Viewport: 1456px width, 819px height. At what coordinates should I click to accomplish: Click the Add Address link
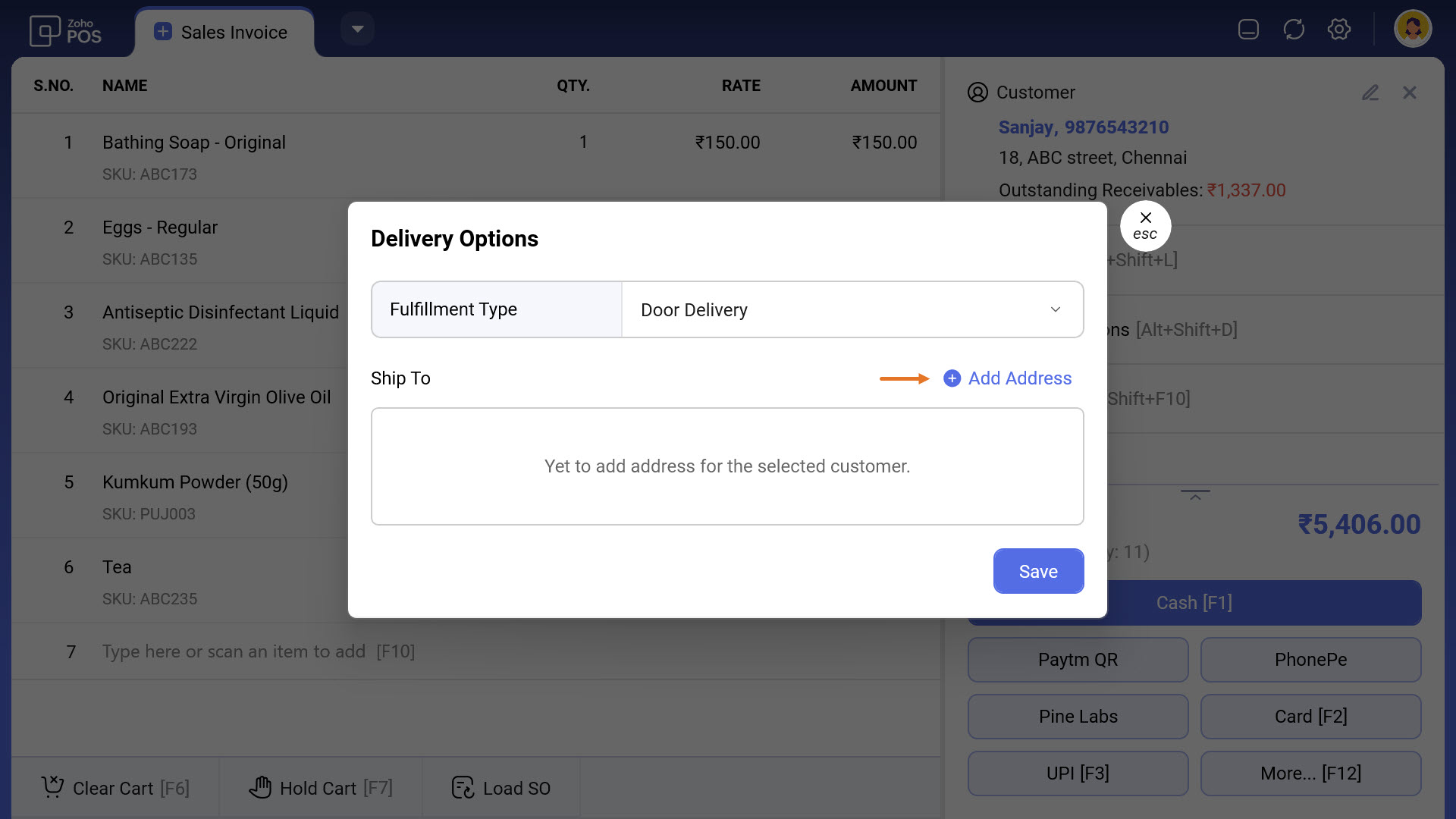click(x=1019, y=378)
